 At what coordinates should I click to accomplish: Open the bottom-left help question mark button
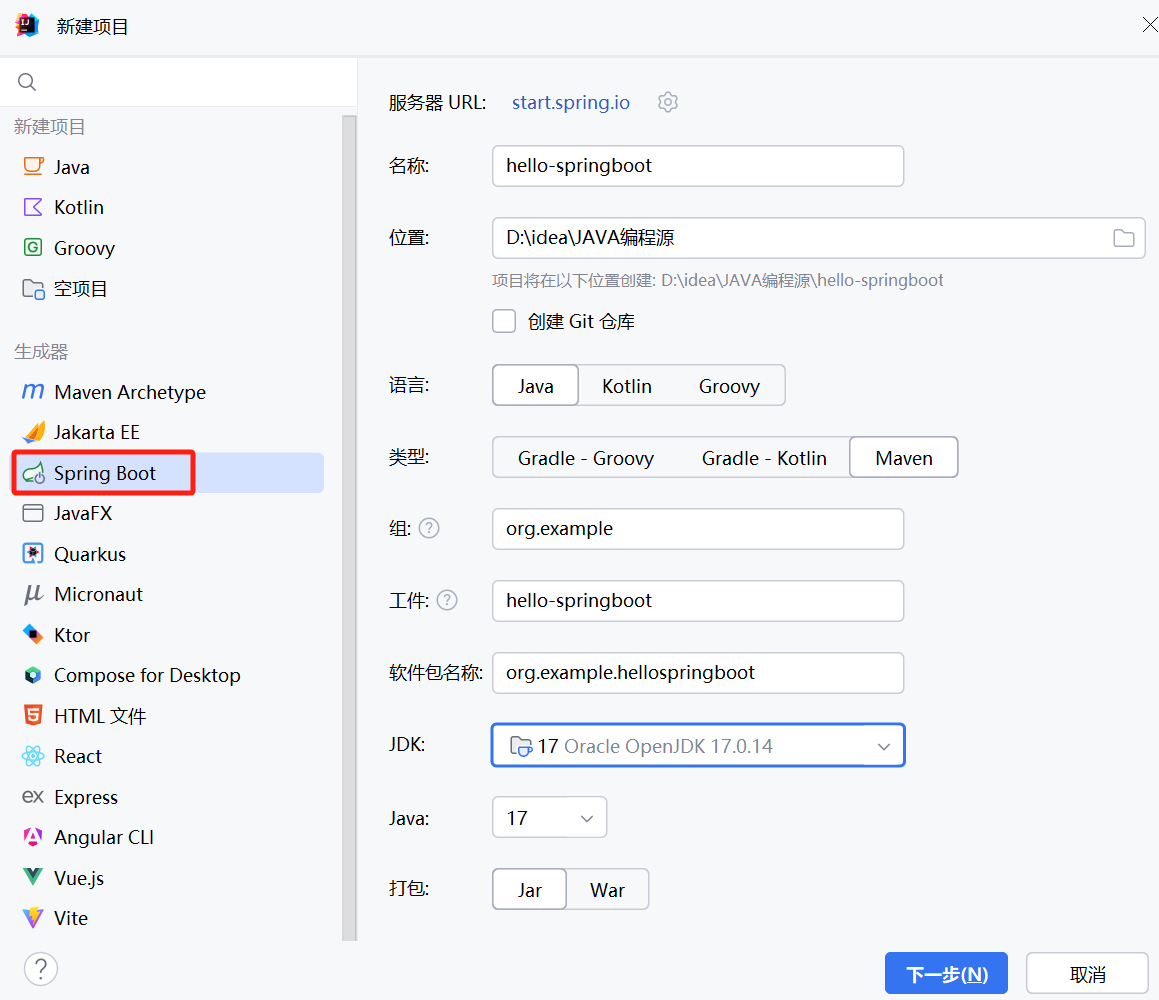[41, 968]
